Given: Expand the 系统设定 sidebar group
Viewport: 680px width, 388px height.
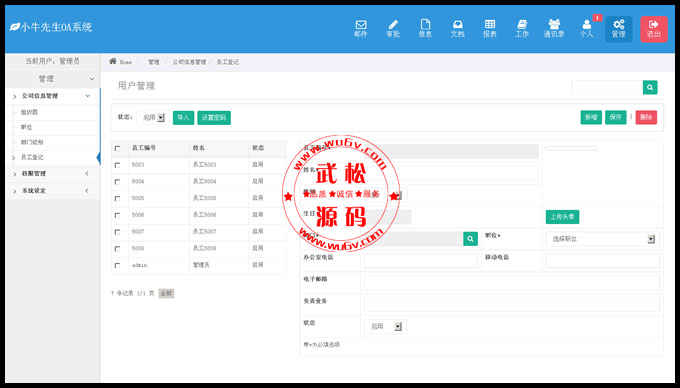Looking at the screenshot, I should (x=52, y=190).
